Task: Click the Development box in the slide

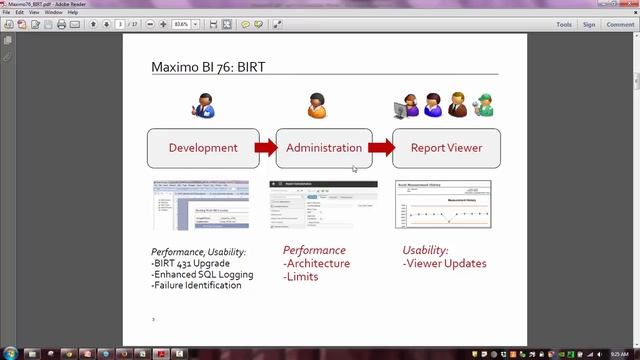Action: coord(203,148)
